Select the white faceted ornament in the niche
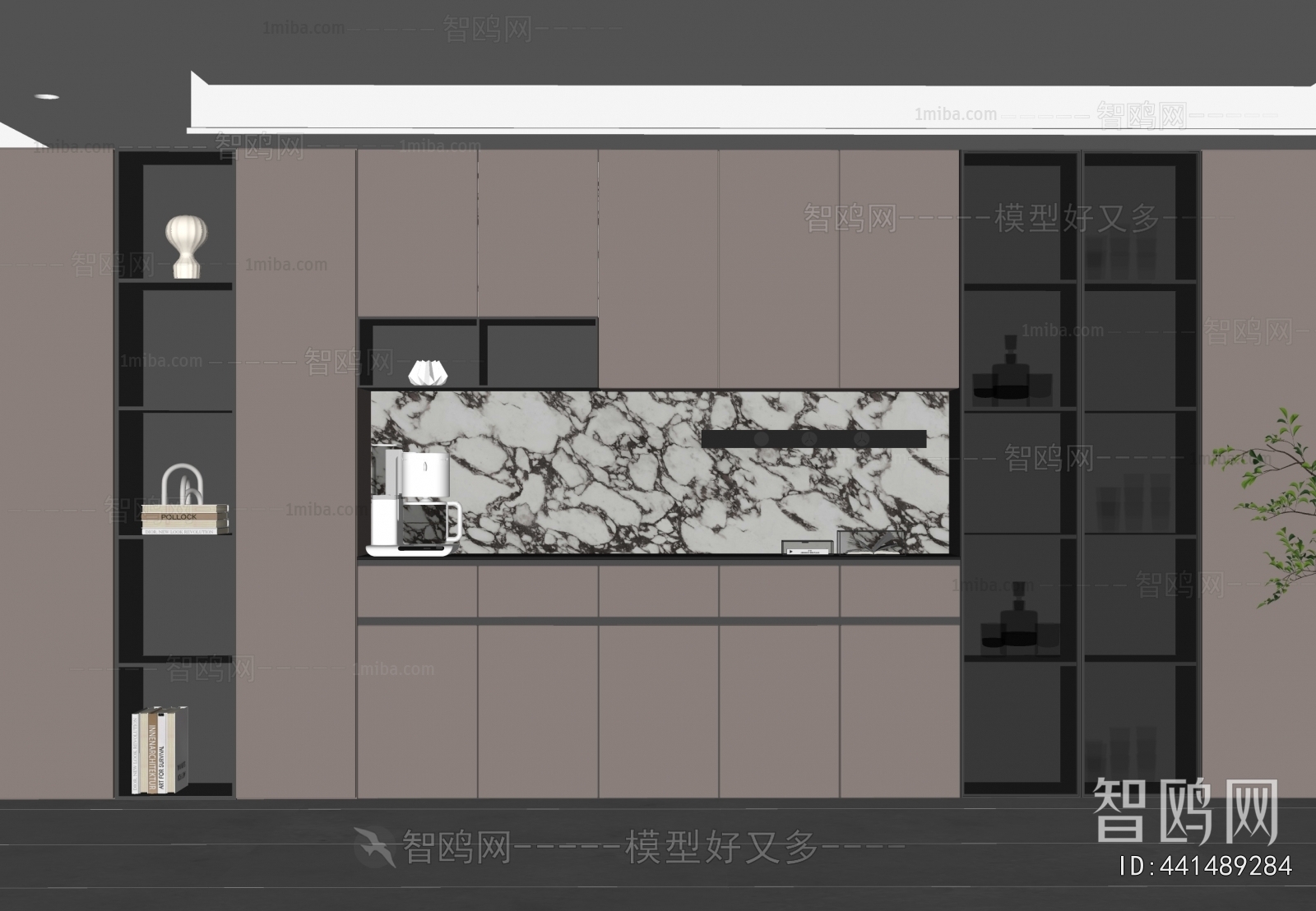 (x=429, y=372)
